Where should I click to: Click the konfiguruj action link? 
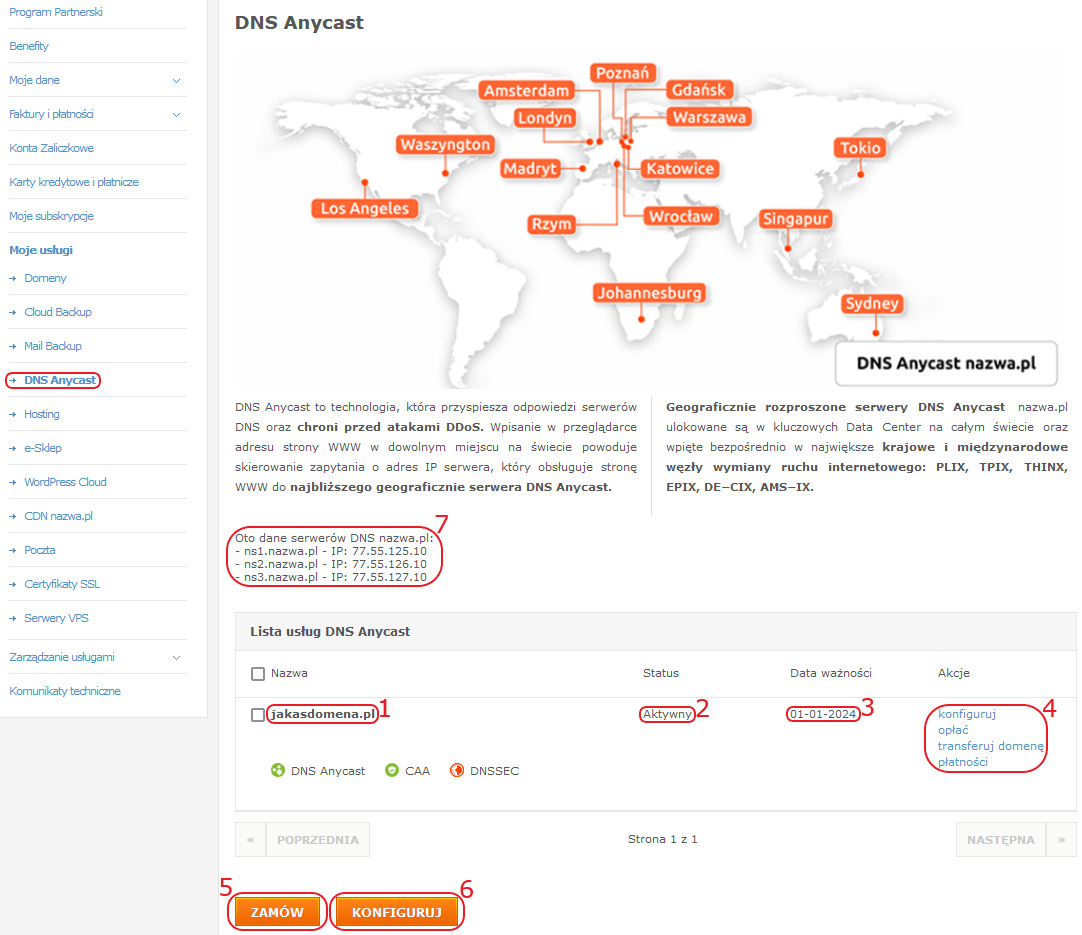coord(967,714)
